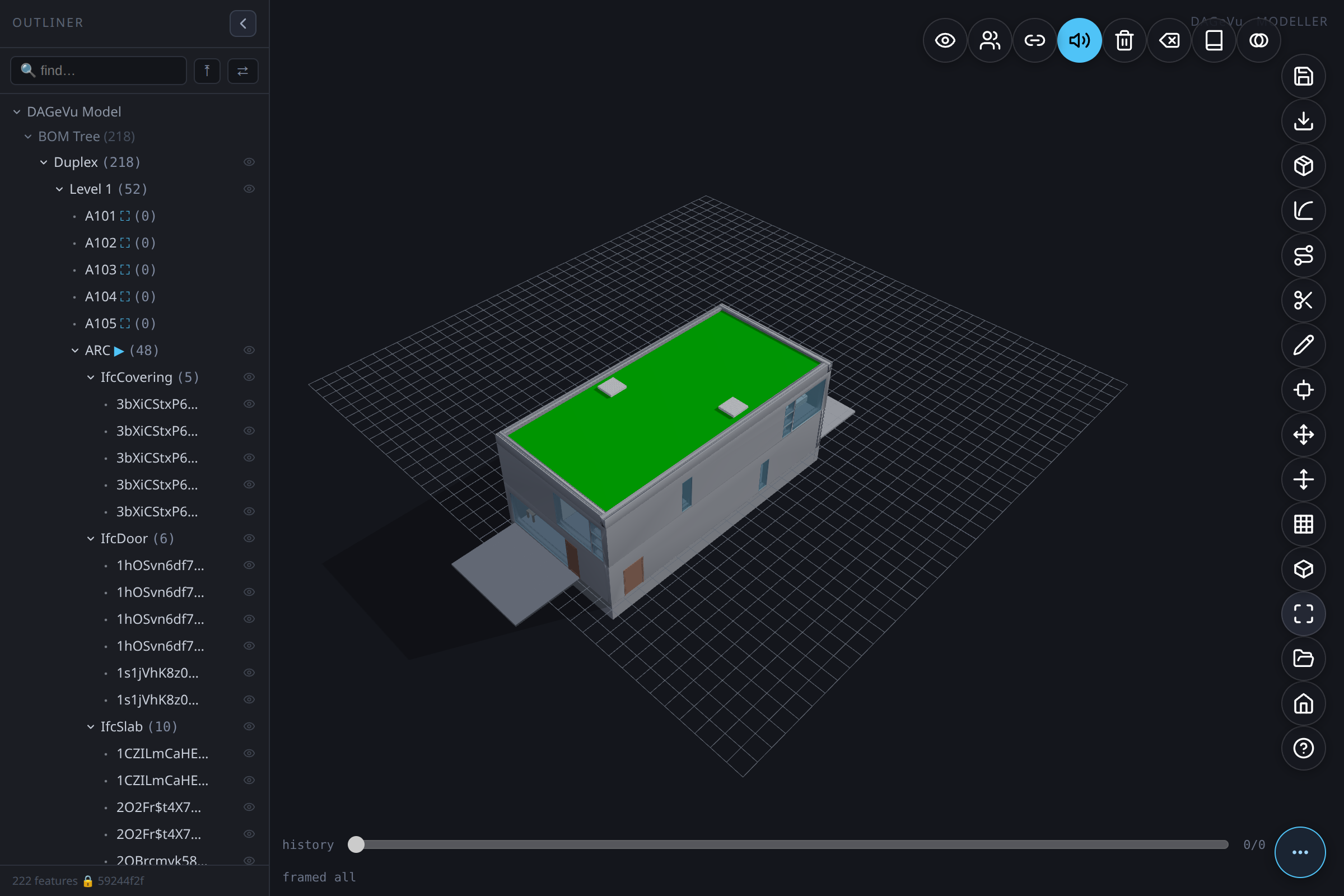Toggle the grid display icon
1344x896 pixels.
pos(1304,525)
